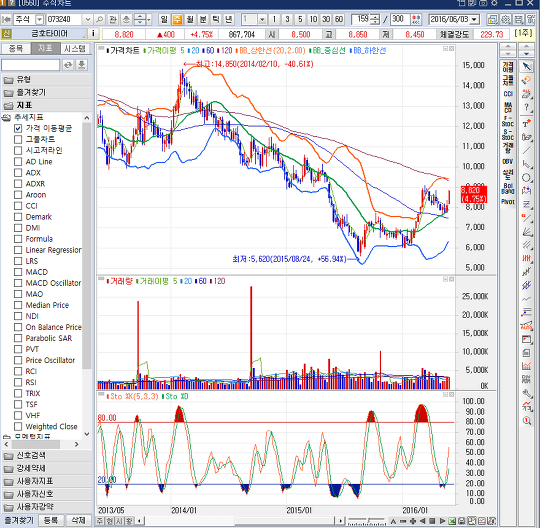Expand the 유형 folder
Viewport: 540px width, 528px height.
(47, 80)
